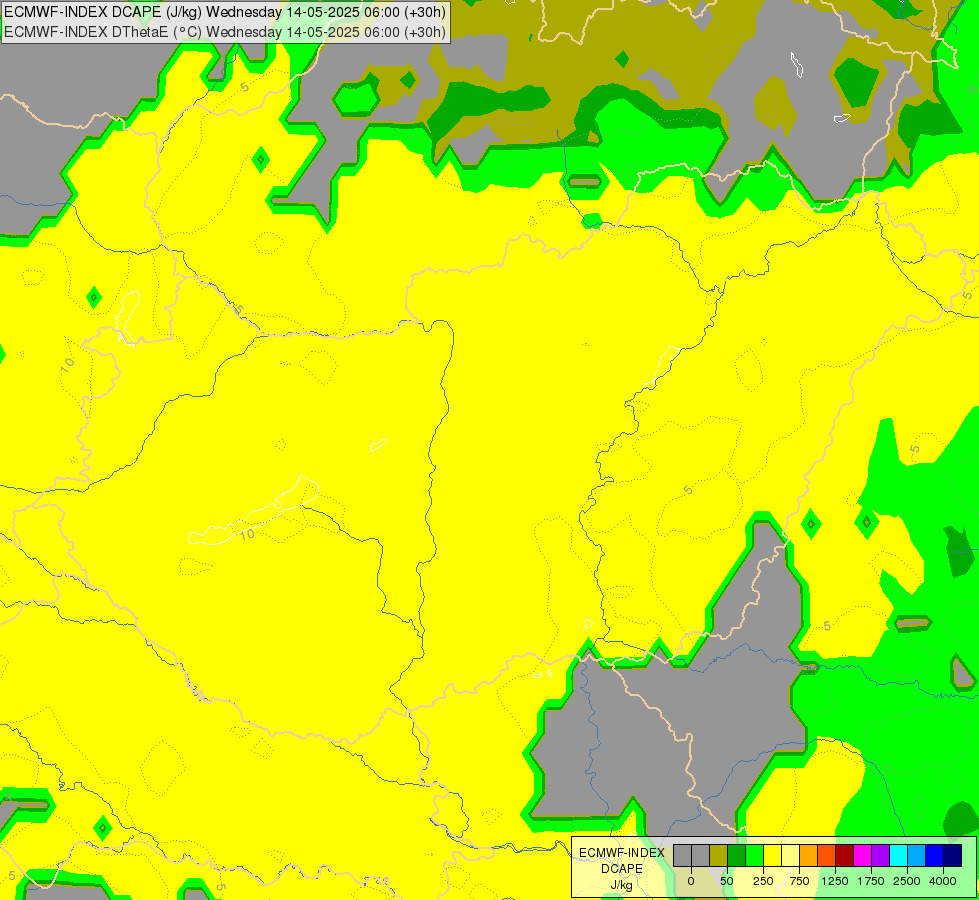Click the cyan legend swatch
This screenshot has width=979, height=900.
click(x=899, y=856)
